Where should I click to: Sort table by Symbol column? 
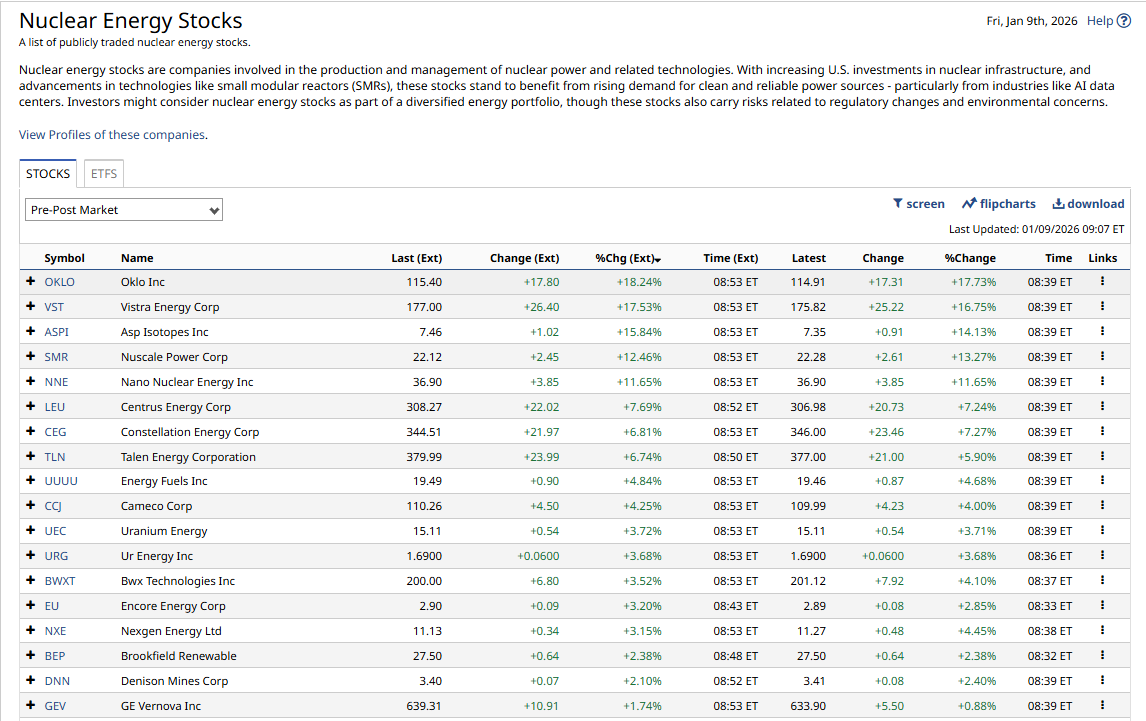coord(64,258)
